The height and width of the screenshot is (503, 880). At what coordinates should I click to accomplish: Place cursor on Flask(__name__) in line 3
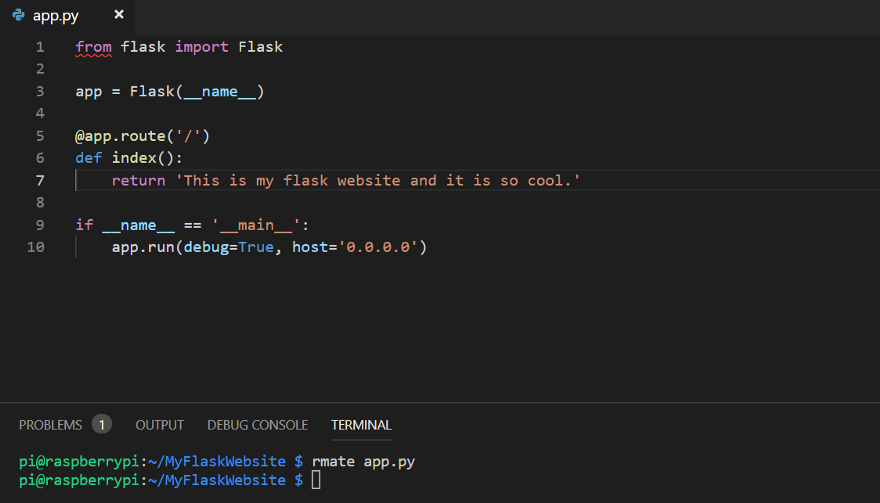196,91
